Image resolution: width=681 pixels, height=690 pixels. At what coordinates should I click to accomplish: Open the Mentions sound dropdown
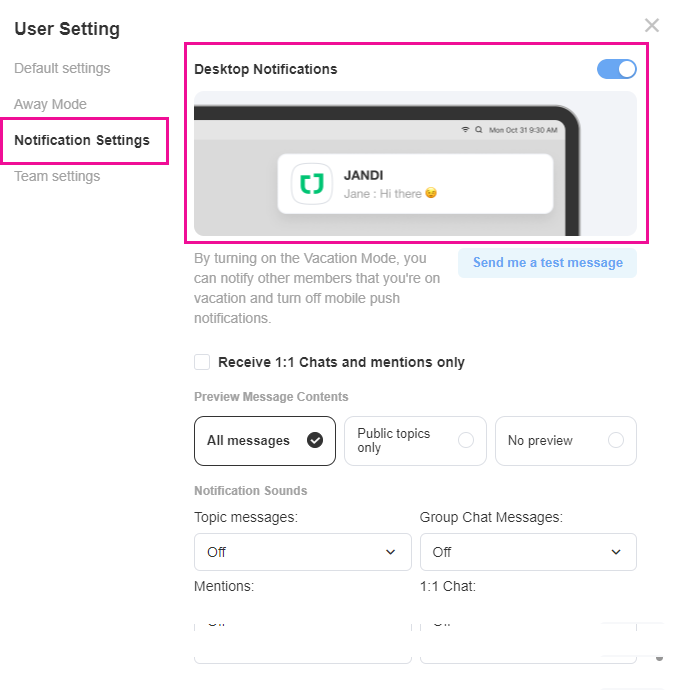click(302, 640)
